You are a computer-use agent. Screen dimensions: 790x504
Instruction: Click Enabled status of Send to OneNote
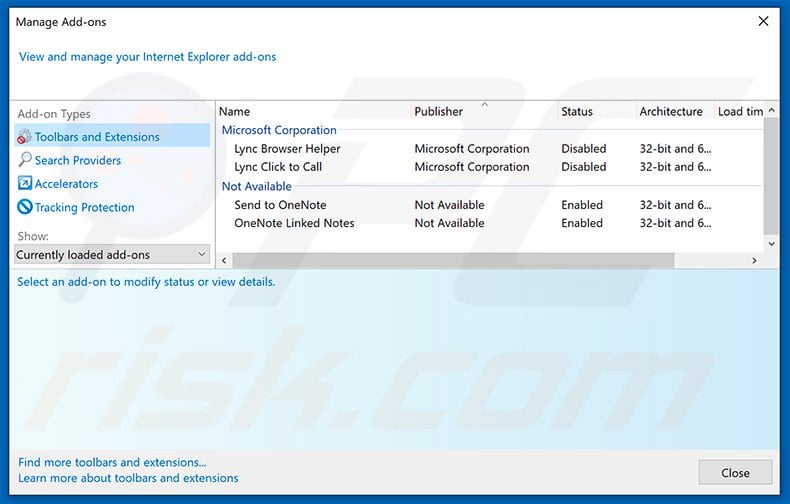pos(582,205)
